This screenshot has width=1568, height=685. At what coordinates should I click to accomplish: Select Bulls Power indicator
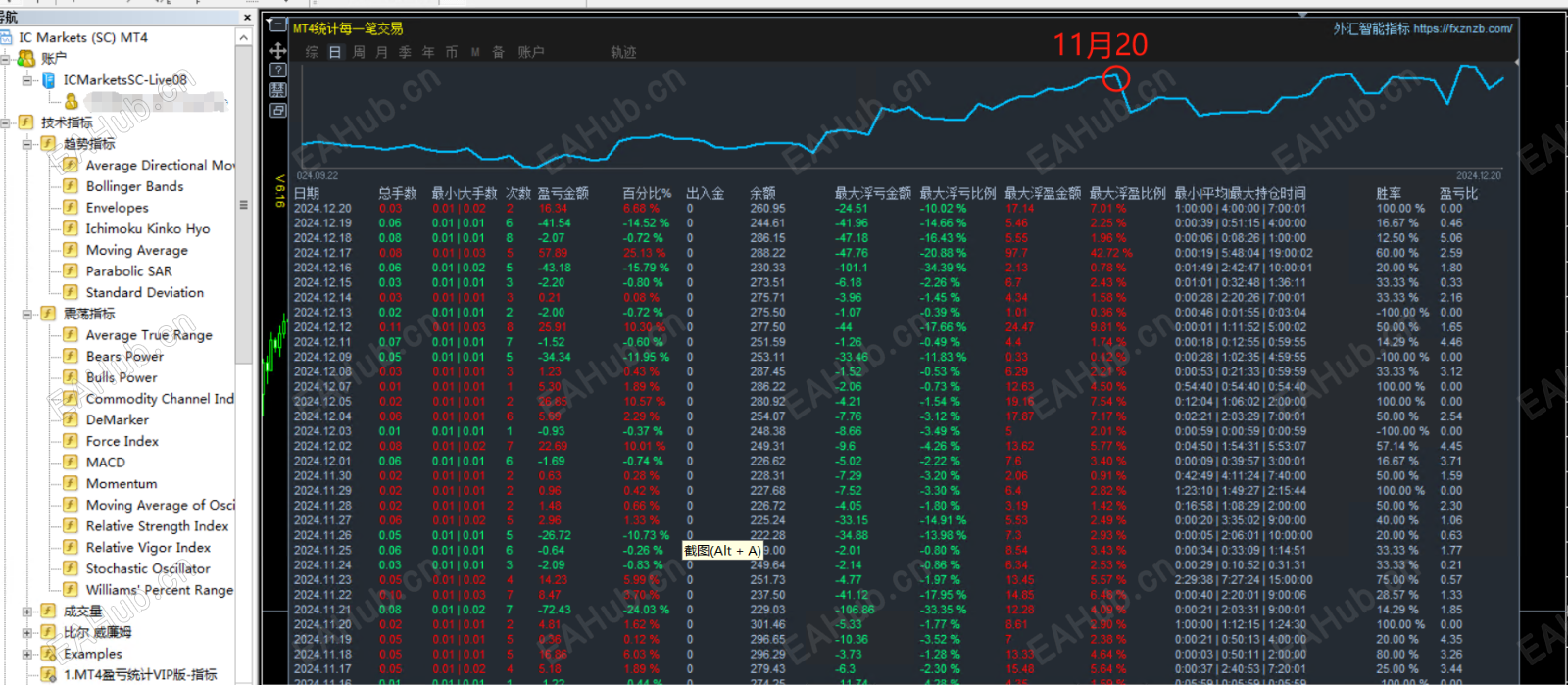pyautogui.click(x=122, y=377)
